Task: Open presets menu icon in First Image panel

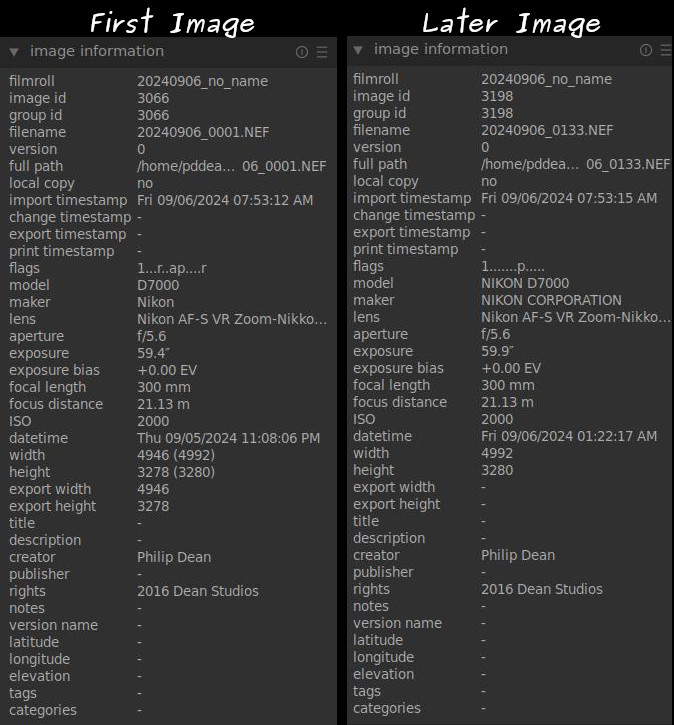Action: pyautogui.click(x=322, y=52)
